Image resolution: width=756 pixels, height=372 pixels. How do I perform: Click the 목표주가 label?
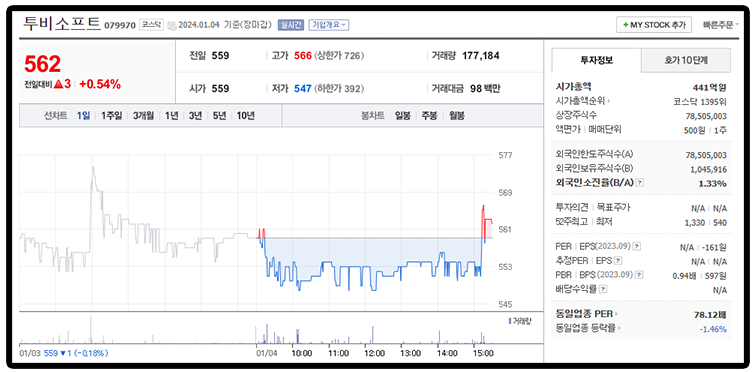[613, 208]
